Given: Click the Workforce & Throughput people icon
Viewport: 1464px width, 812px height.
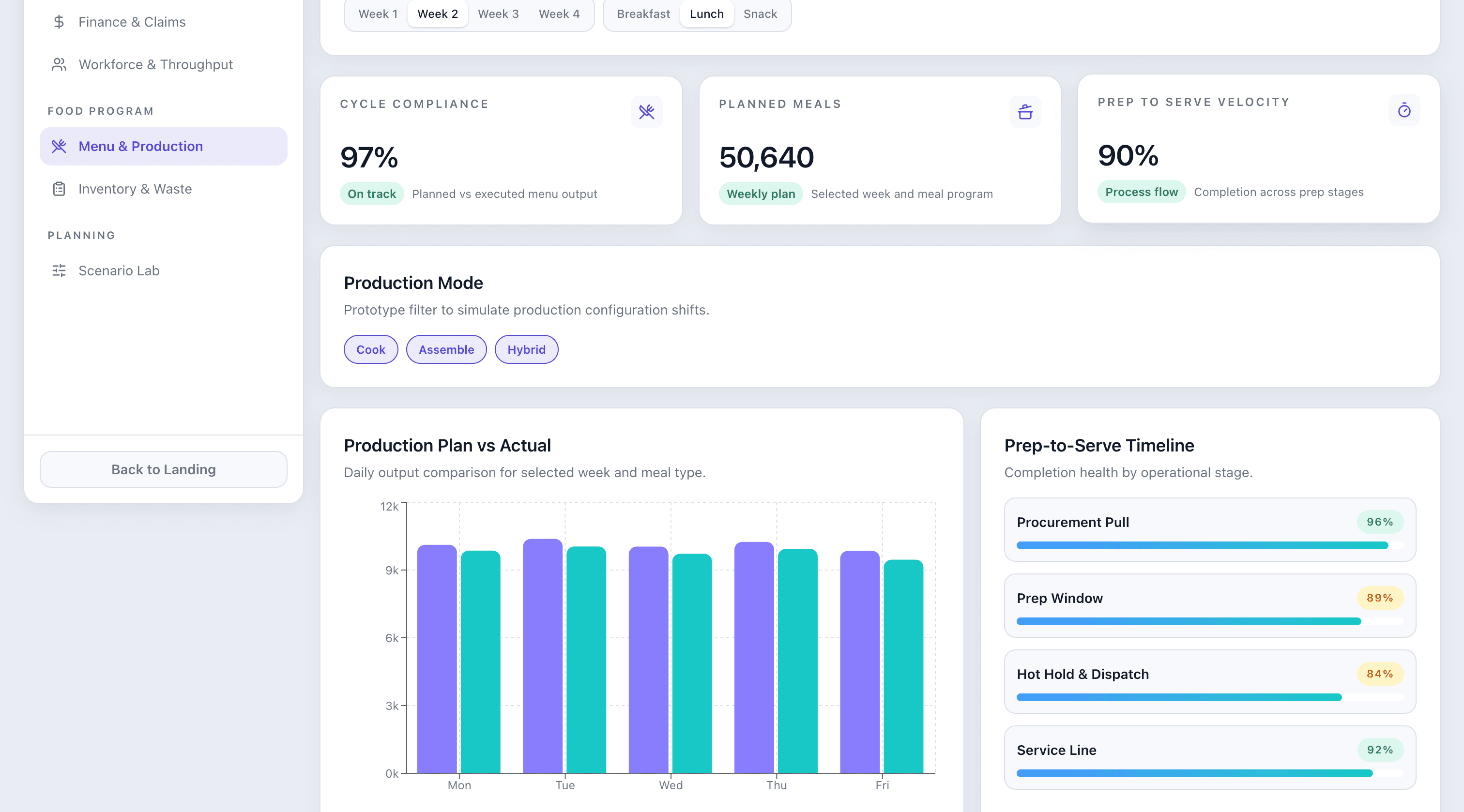Looking at the screenshot, I should (59, 64).
